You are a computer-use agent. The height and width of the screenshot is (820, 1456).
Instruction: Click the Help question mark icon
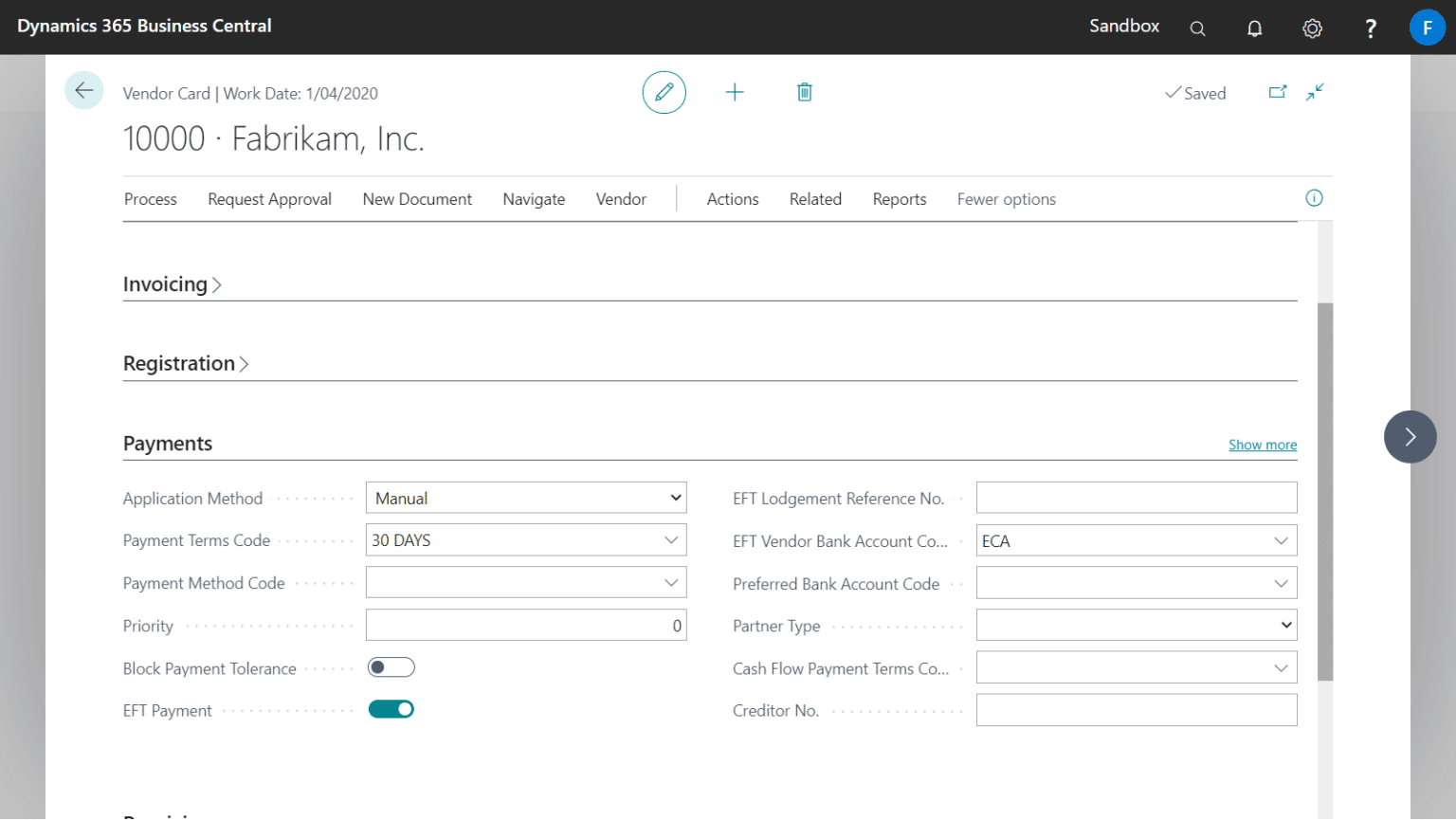click(1370, 28)
